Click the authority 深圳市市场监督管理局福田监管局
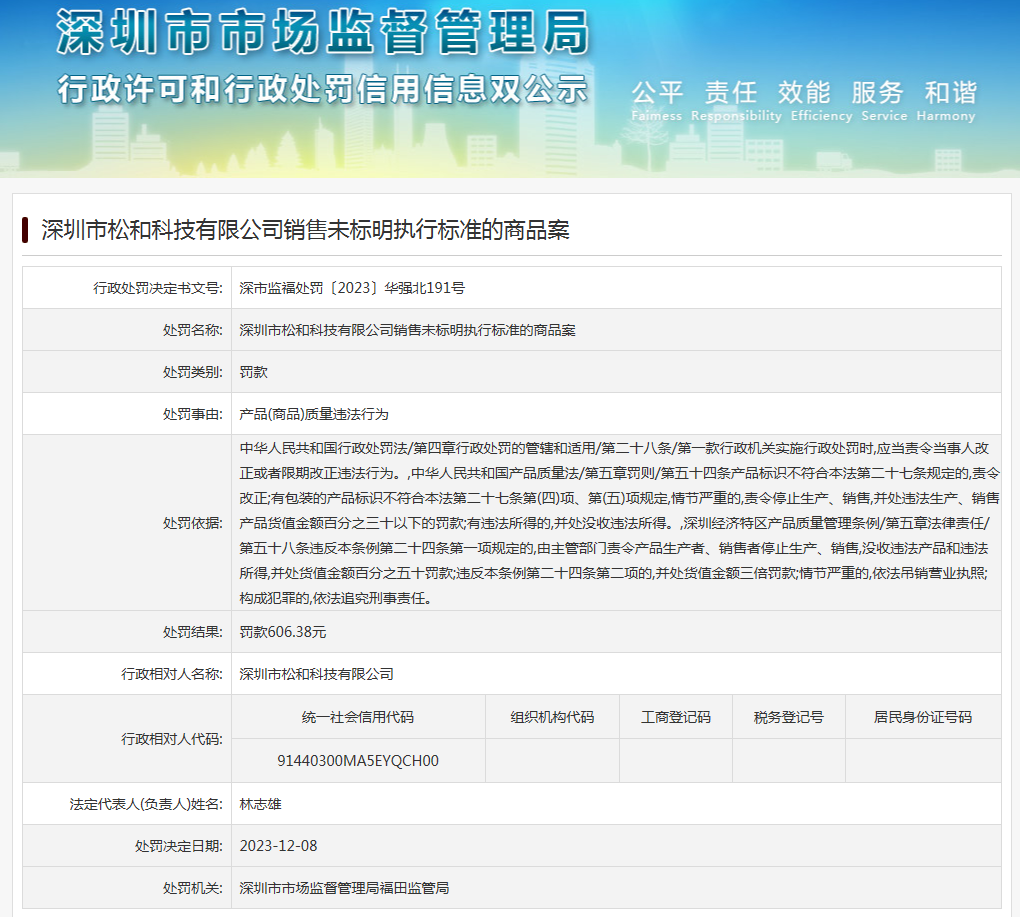1020x917 pixels. tap(344, 888)
